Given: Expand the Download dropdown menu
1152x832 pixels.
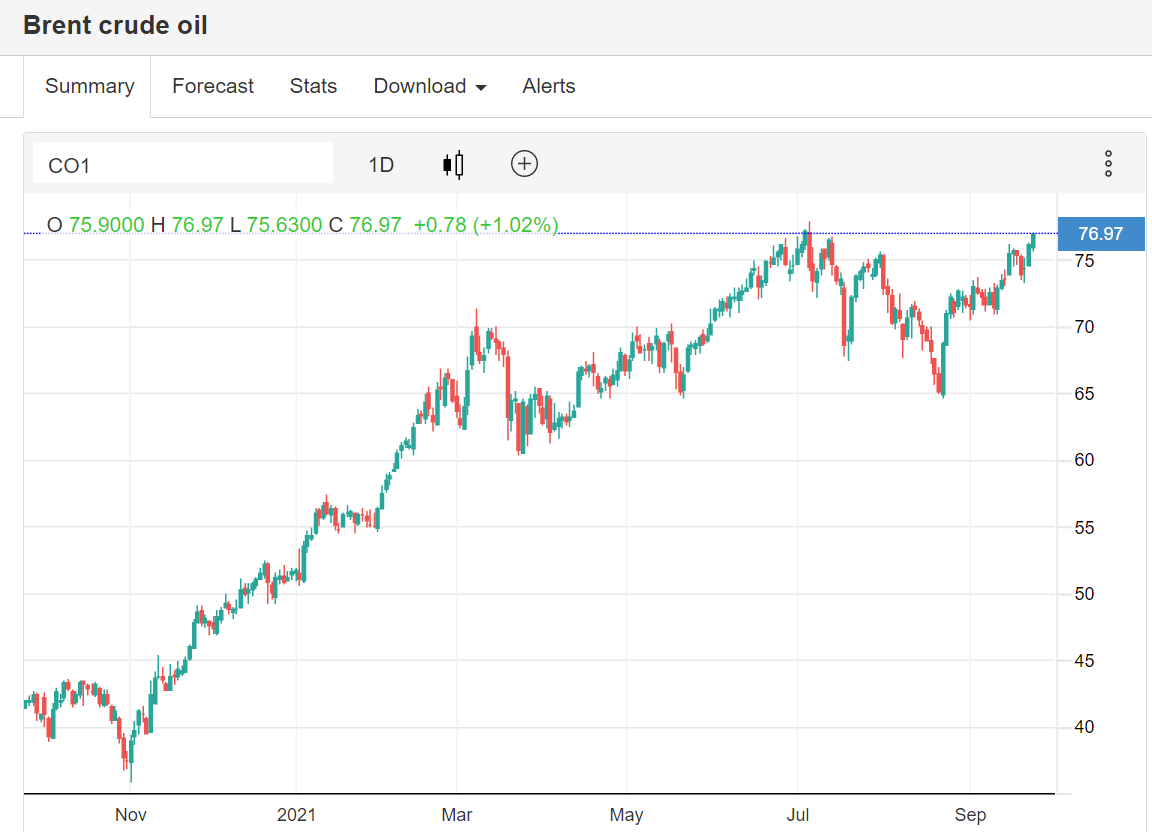Looking at the screenshot, I should point(430,86).
